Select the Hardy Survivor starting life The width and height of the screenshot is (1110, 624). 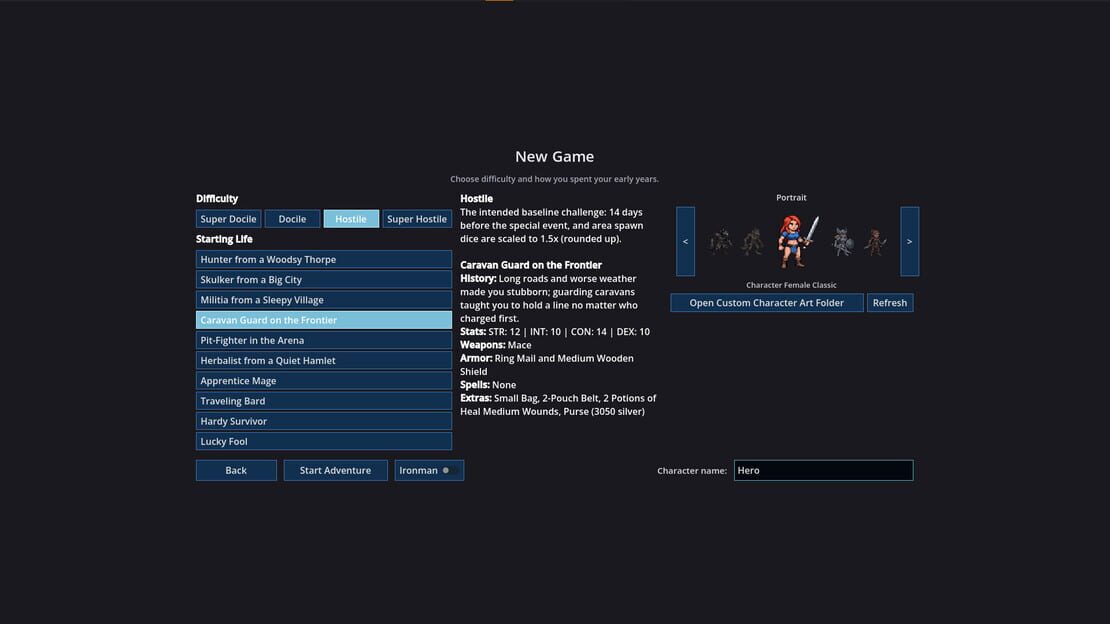324,421
